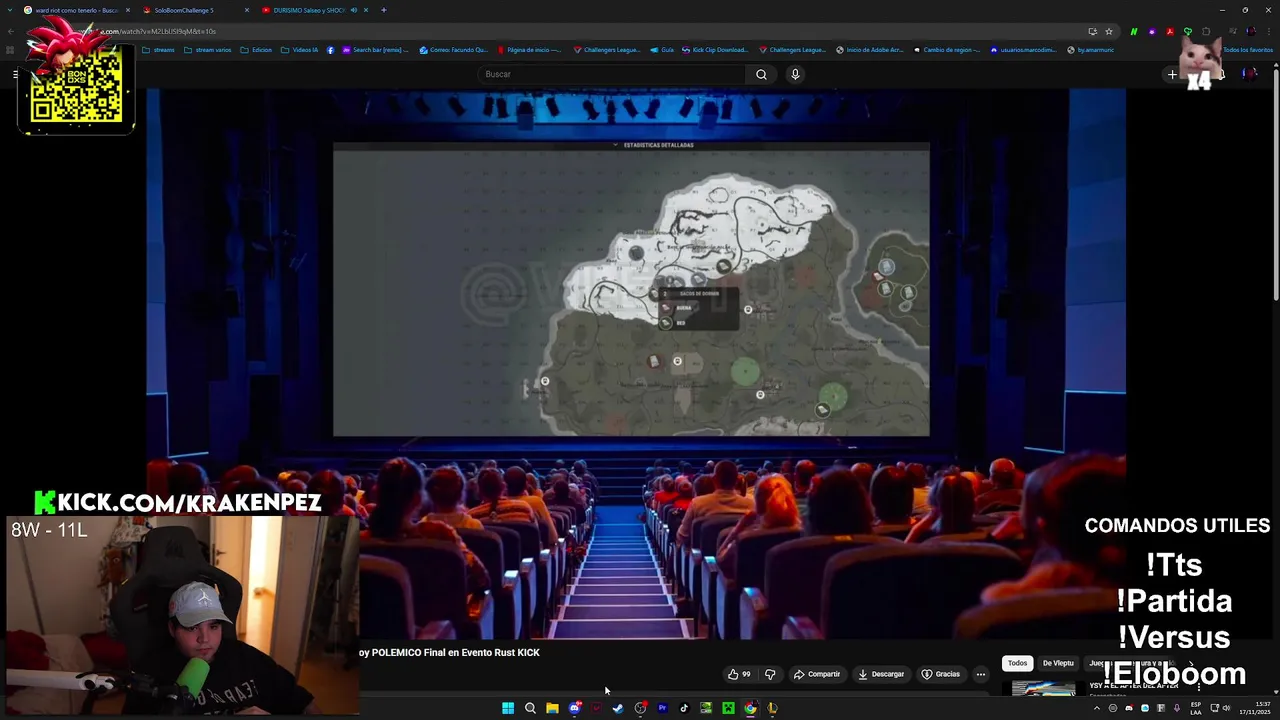The width and height of the screenshot is (1280, 720).
Task: Open a new browser tab
Action: click(x=383, y=10)
